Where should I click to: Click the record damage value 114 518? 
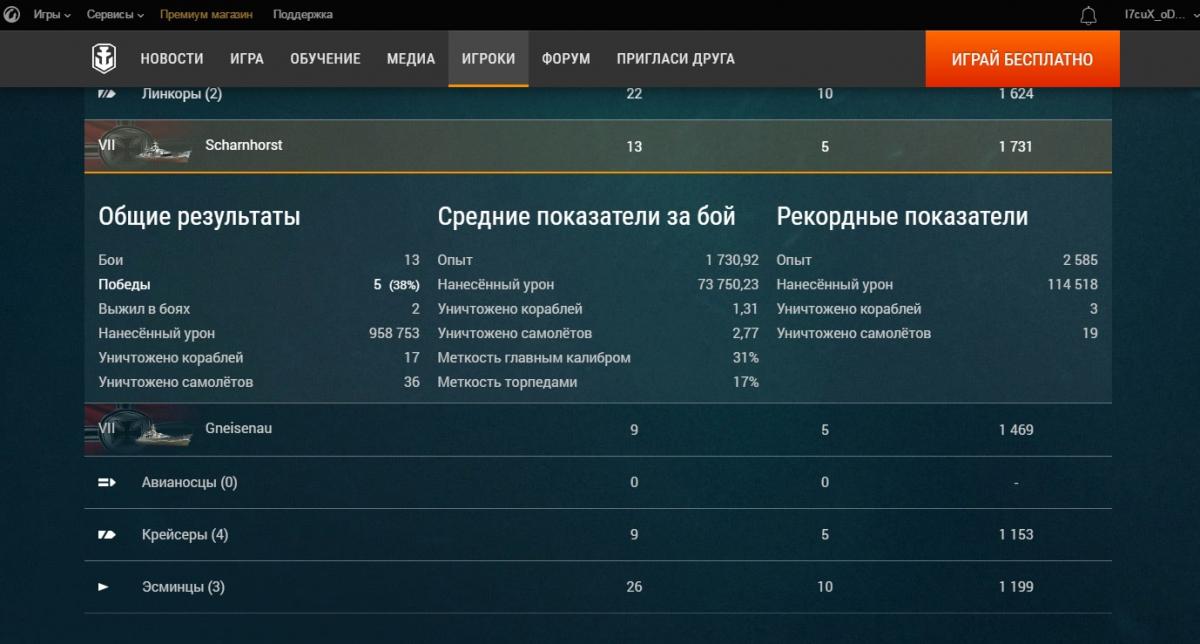[1073, 285]
